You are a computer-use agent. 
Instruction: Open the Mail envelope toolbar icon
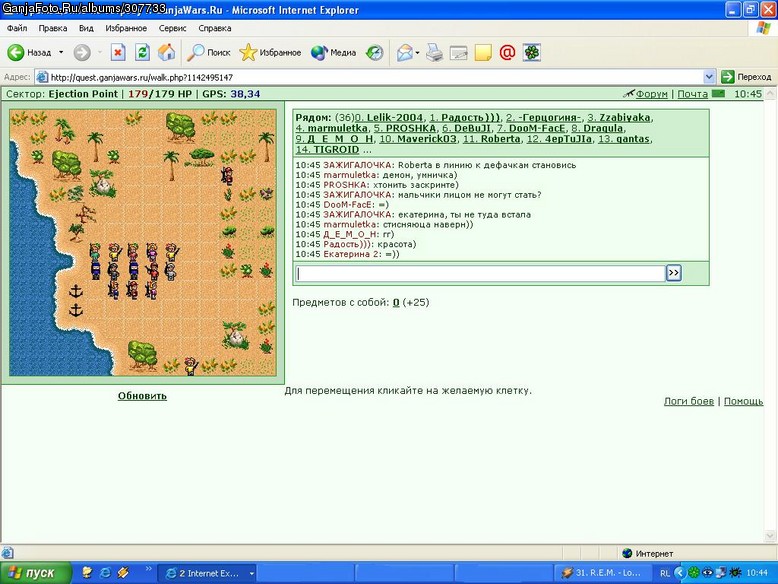click(405, 52)
